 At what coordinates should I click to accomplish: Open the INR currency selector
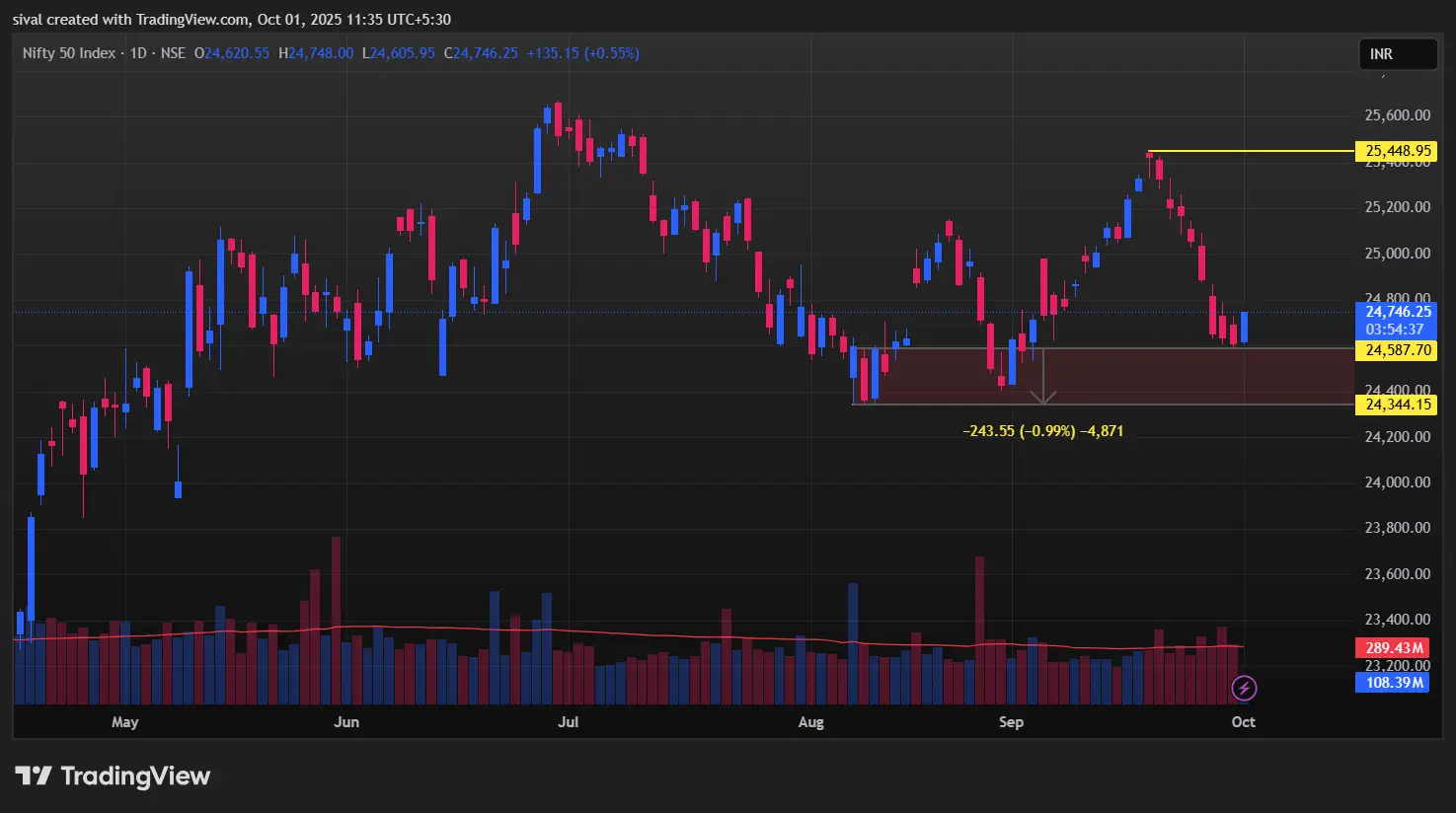point(1397,54)
